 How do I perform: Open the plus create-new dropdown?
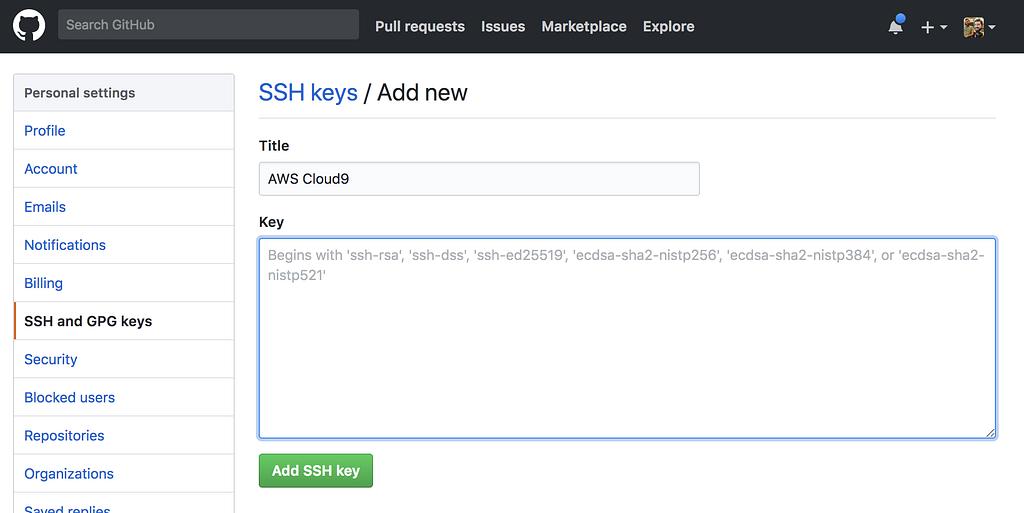click(933, 27)
